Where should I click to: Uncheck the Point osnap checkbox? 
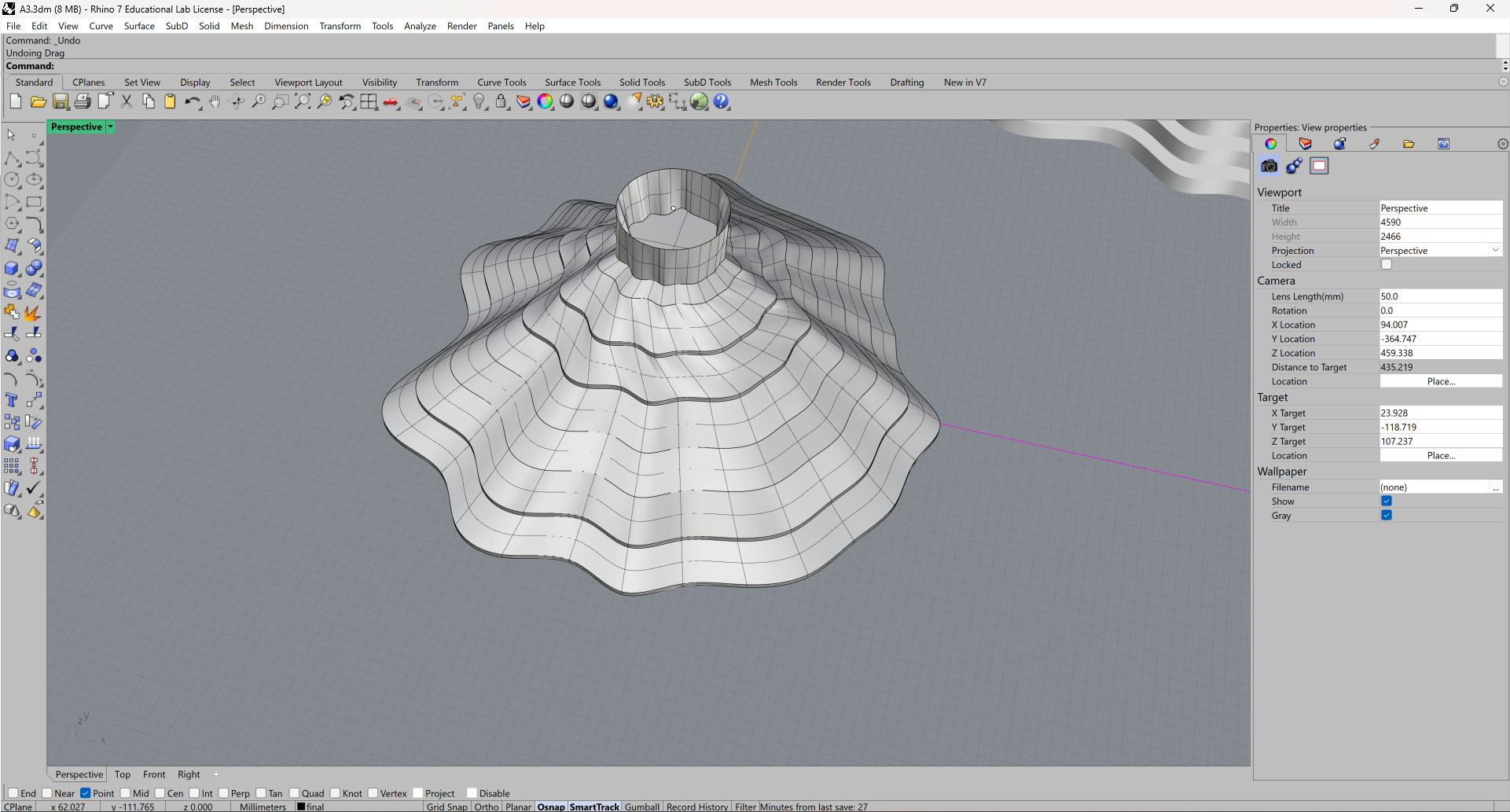(86, 793)
